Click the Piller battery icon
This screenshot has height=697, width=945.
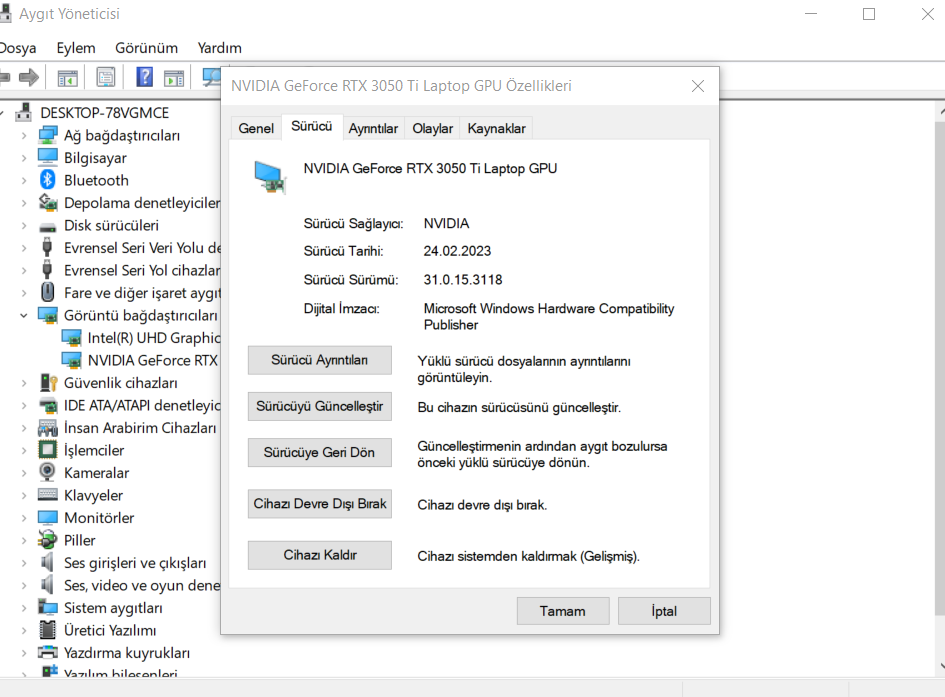pos(48,540)
